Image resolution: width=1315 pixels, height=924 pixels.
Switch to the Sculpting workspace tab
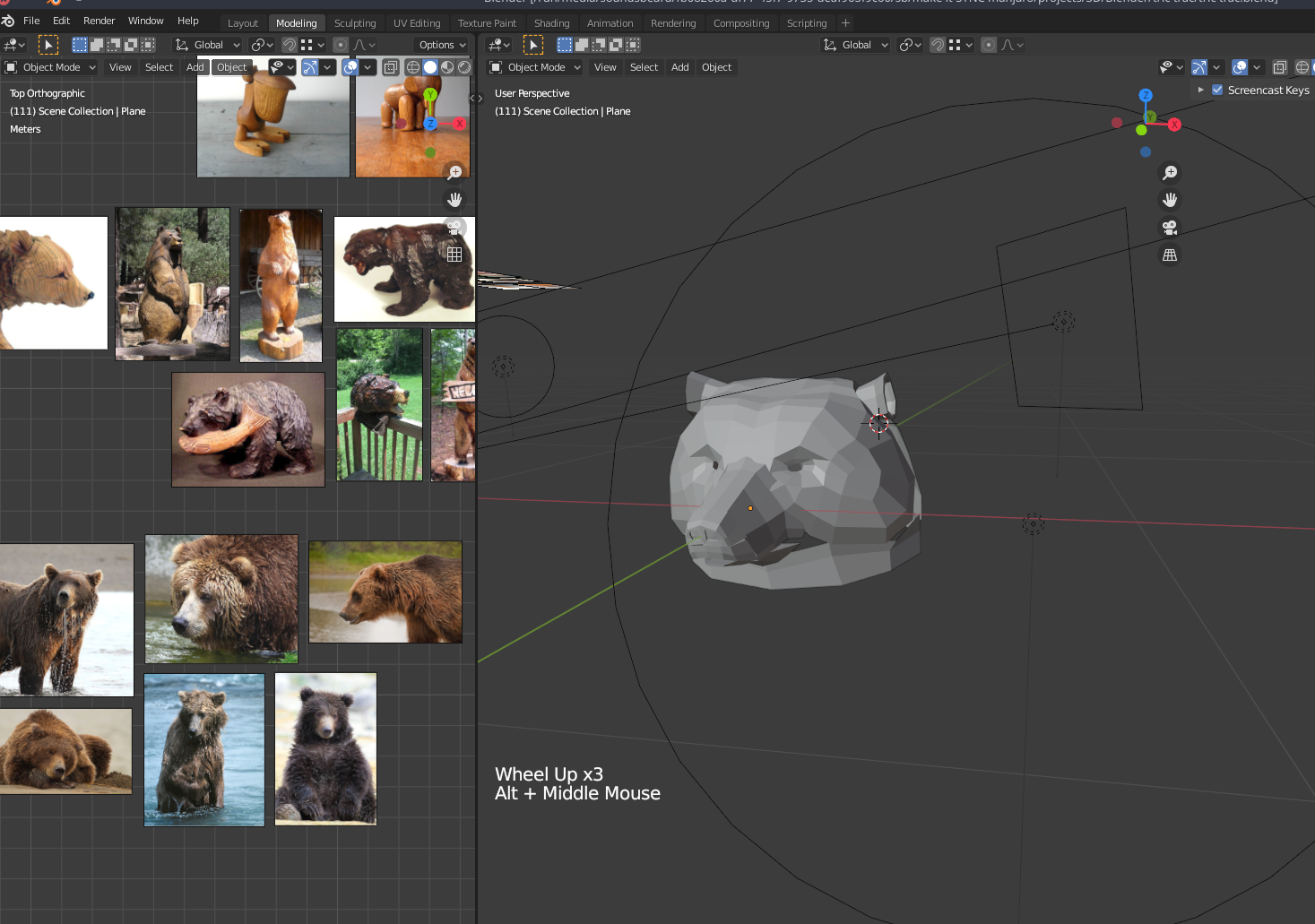tap(355, 23)
